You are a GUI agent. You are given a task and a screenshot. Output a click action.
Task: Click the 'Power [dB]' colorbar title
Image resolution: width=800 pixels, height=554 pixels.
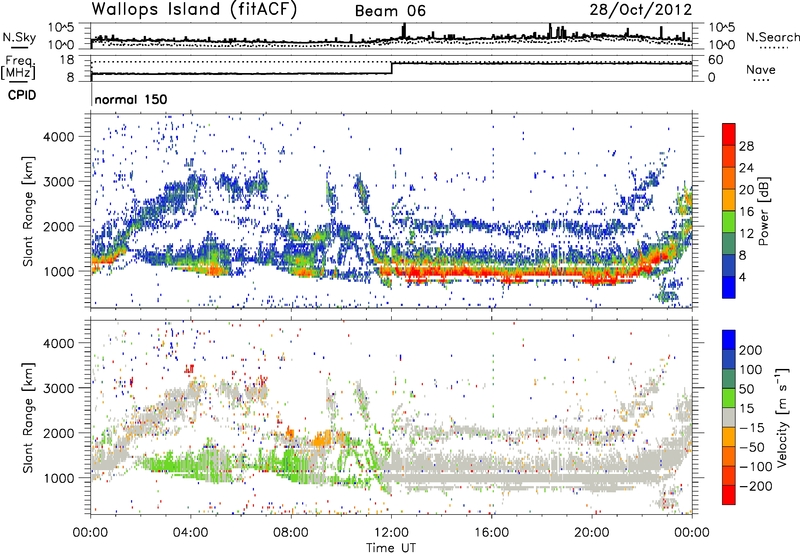[x=764, y=211]
